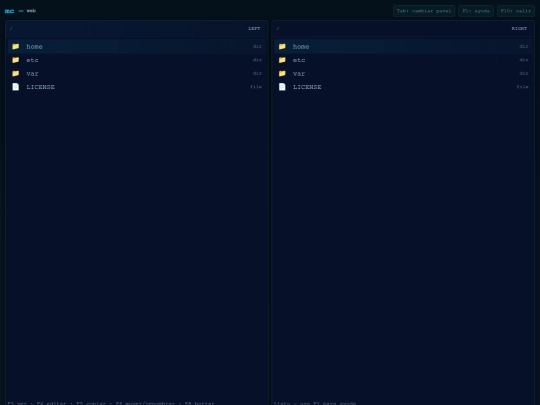
Task: Click 'dir' type label of right home row
Action: click(524, 46)
